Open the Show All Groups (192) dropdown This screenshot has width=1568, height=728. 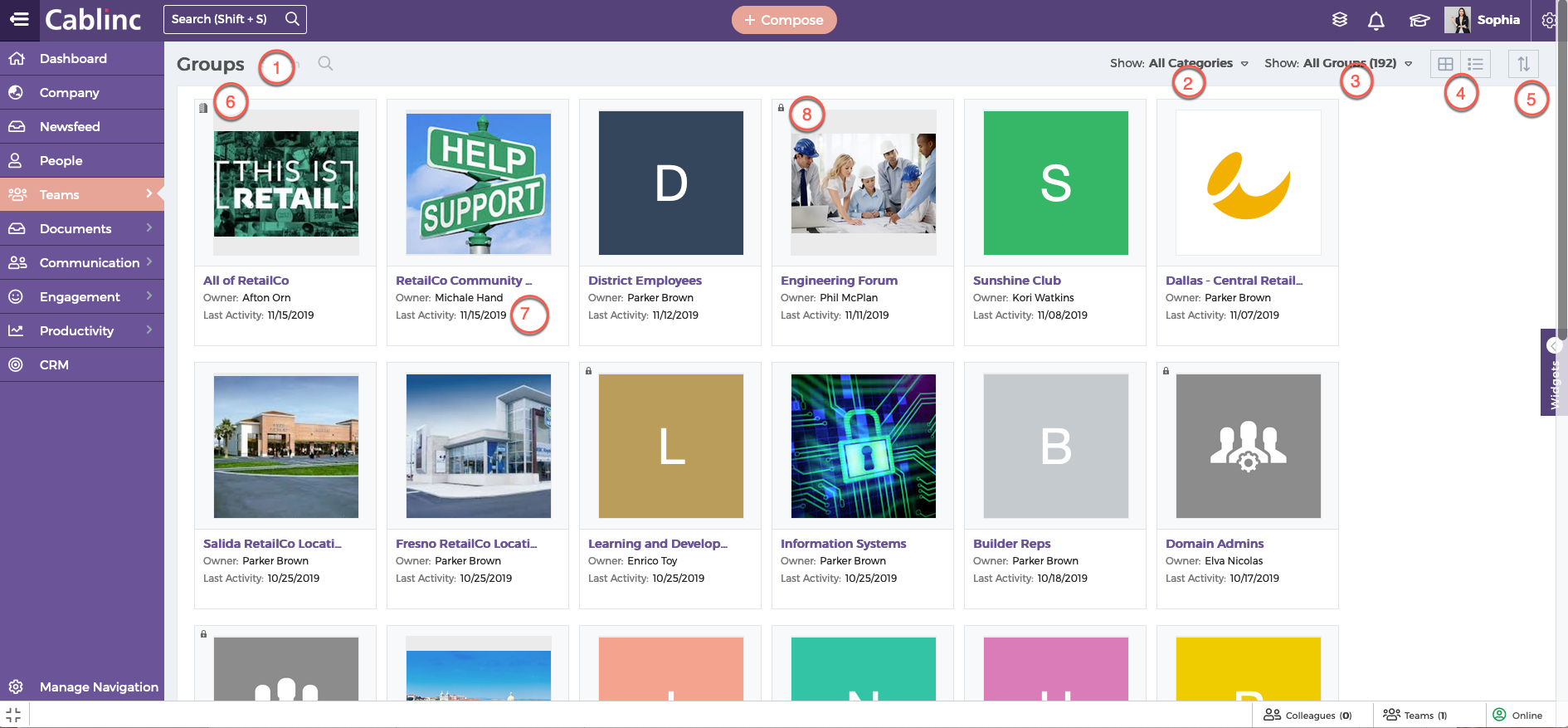(x=1338, y=63)
